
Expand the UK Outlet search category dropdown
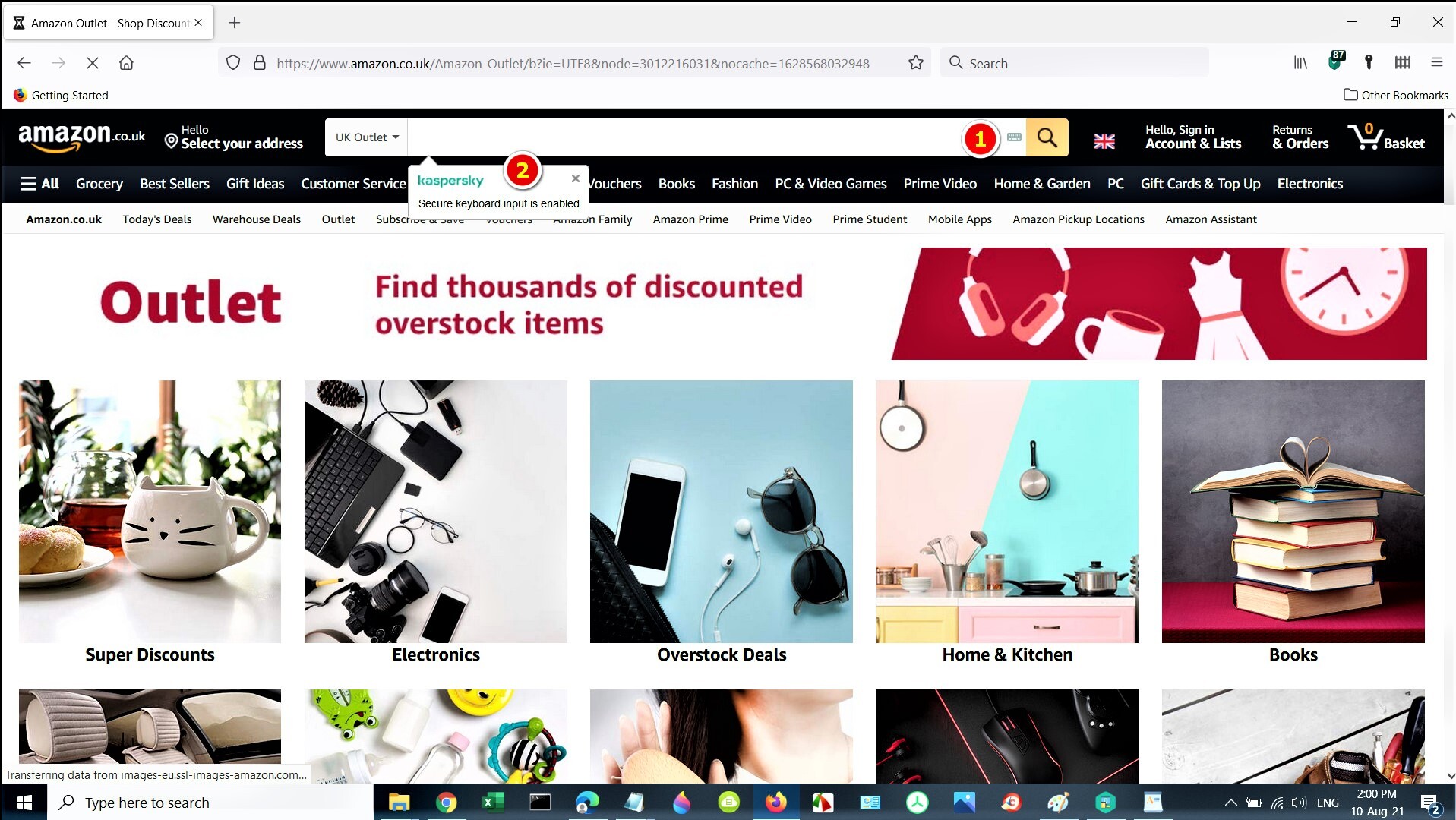(367, 137)
